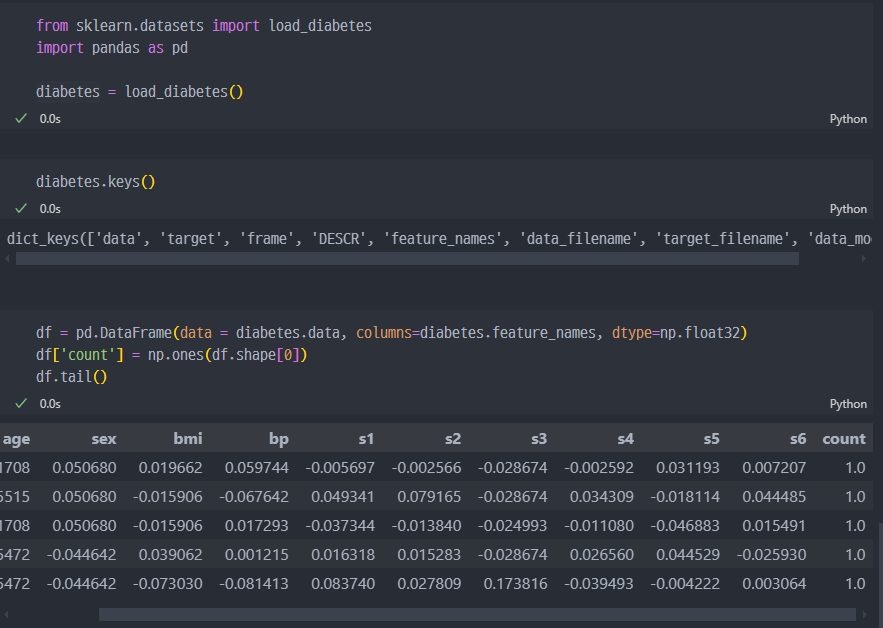
Task: Select cell value 0.019662 in bmi column
Action: tap(171, 467)
